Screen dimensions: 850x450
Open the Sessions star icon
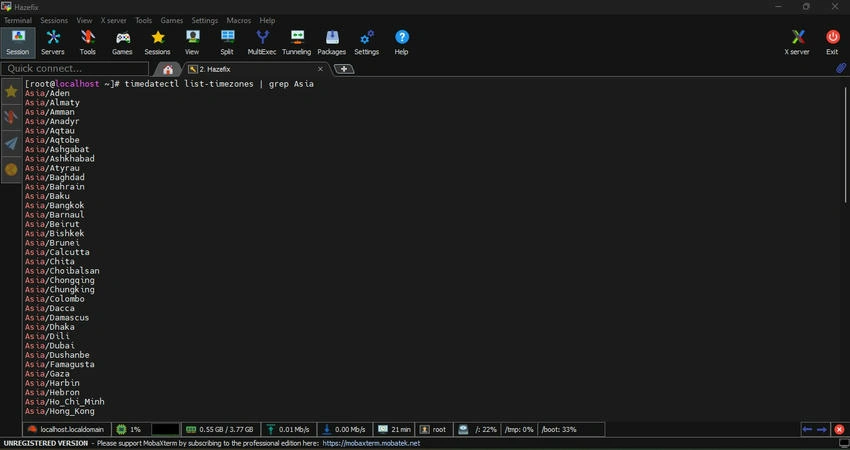157,42
